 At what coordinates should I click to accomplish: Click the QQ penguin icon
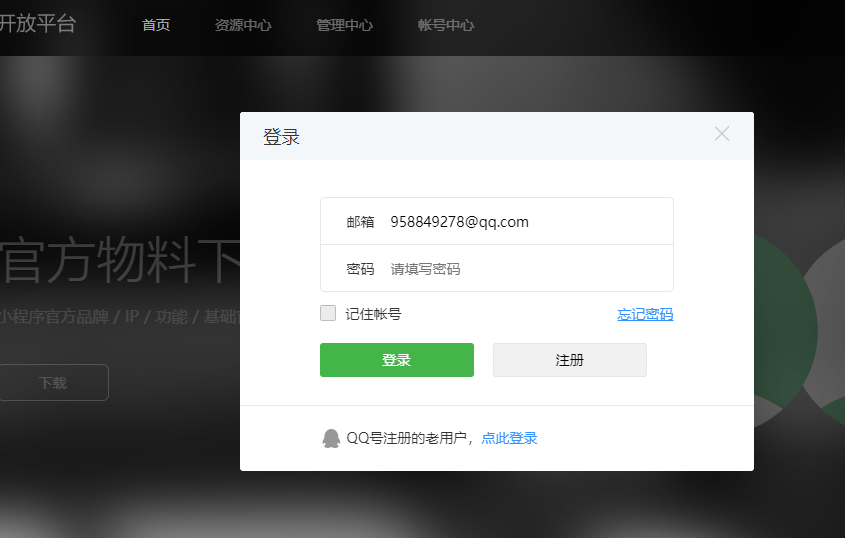click(331, 438)
